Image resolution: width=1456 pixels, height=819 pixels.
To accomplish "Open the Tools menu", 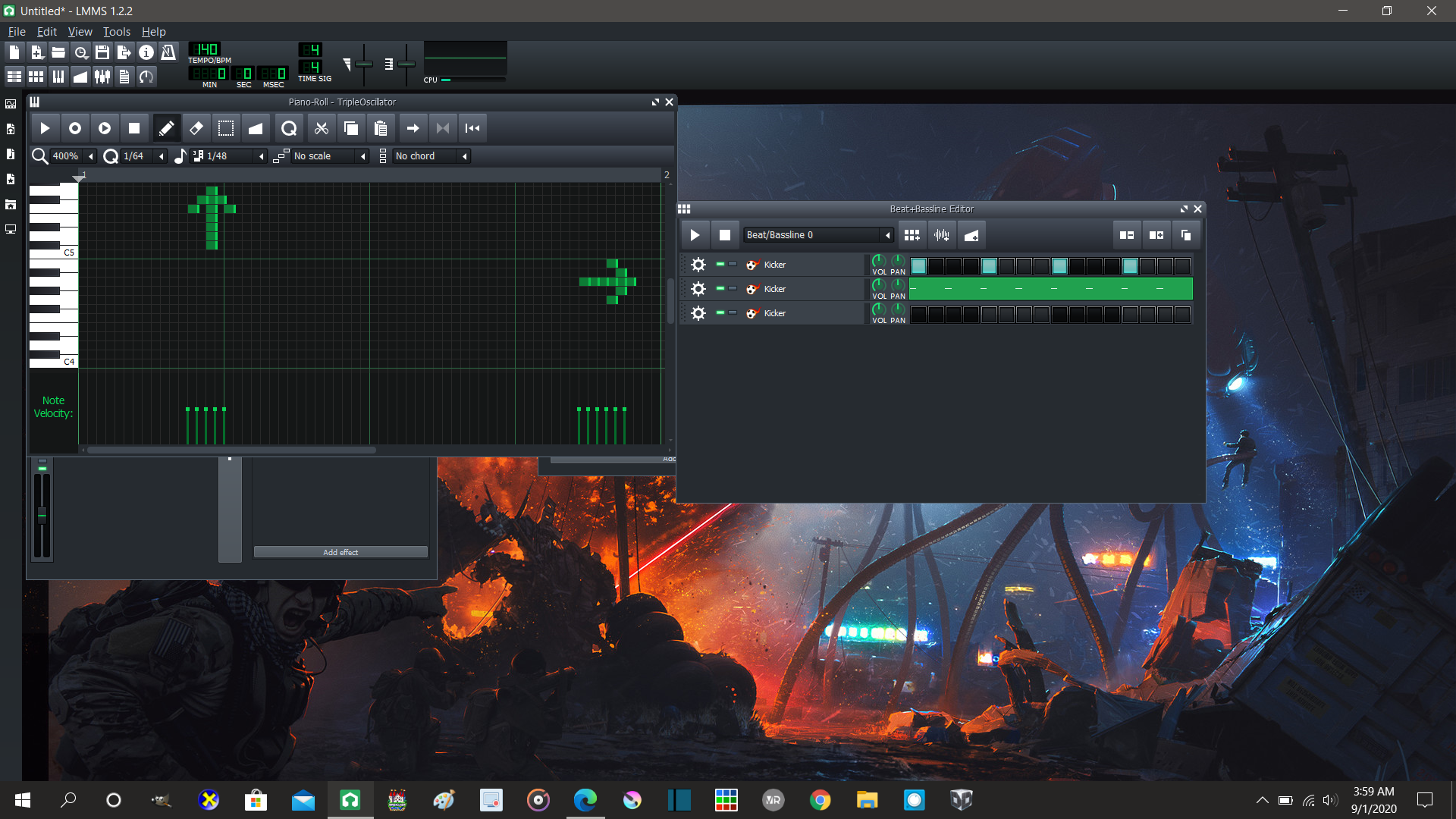I will 117,32.
